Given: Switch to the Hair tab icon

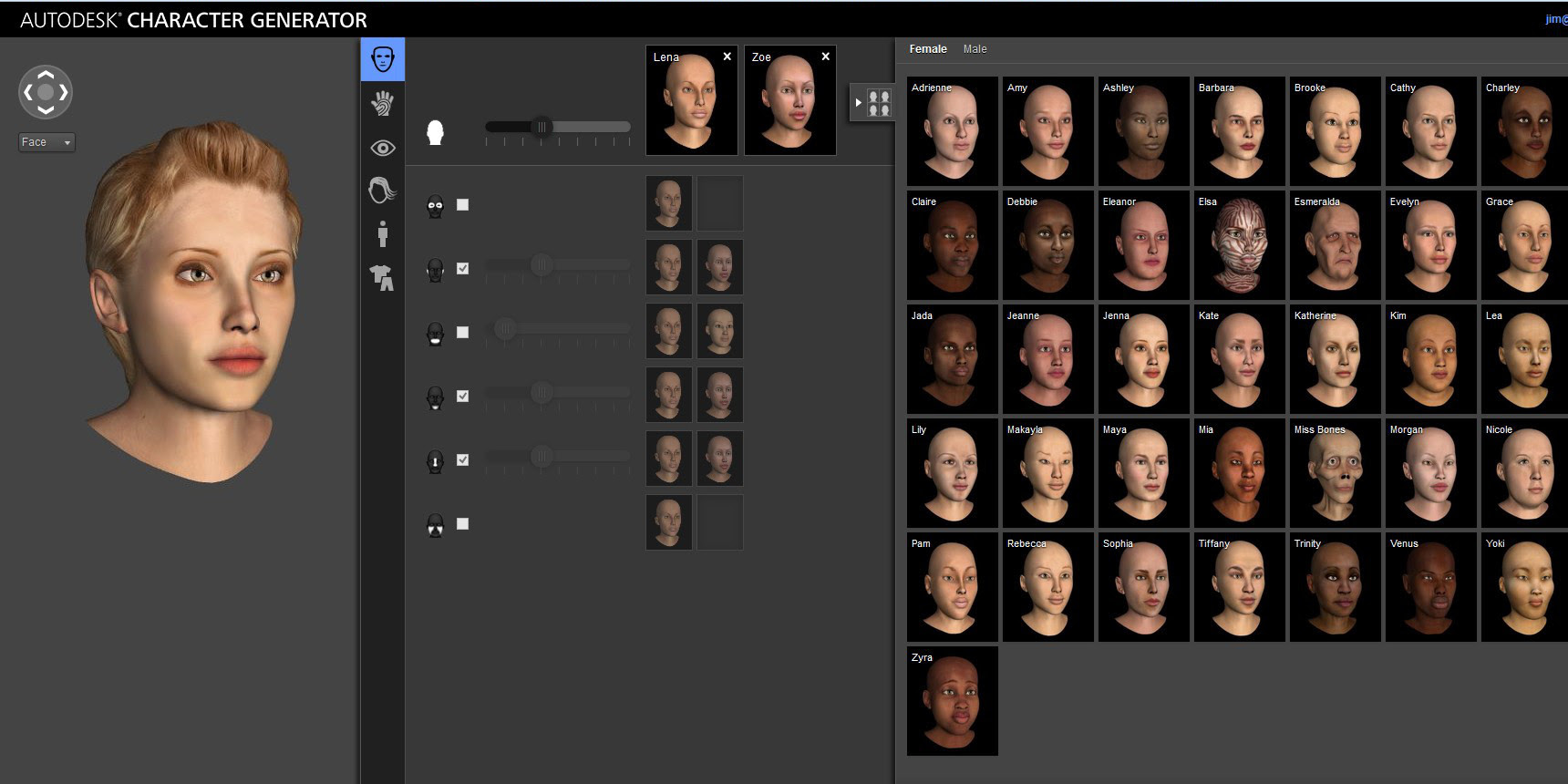Looking at the screenshot, I should click(x=383, y=191).
